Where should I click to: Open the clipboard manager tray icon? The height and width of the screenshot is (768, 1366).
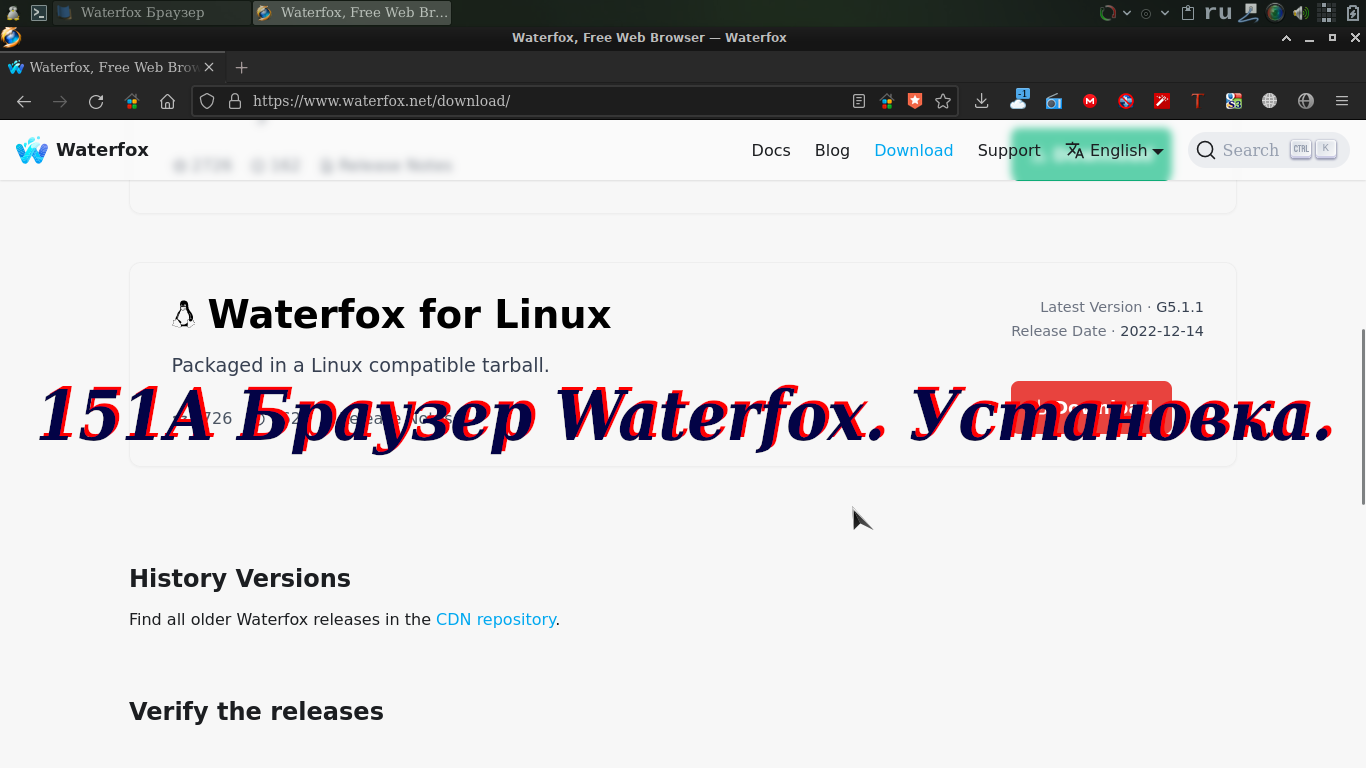click(1188, 13)
